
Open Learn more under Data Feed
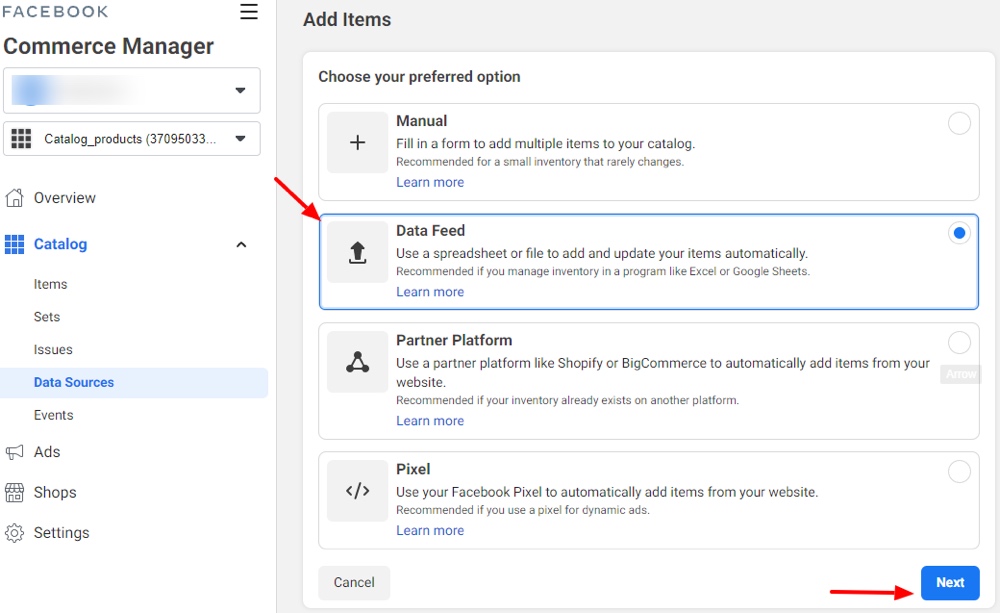coord(430,292)
